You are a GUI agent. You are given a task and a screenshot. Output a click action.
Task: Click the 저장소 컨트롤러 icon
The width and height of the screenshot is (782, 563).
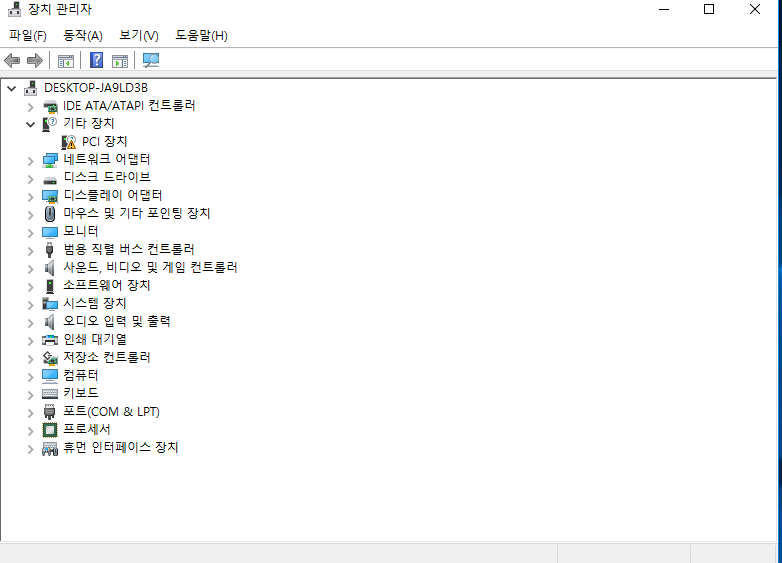[x=50, y=358]
